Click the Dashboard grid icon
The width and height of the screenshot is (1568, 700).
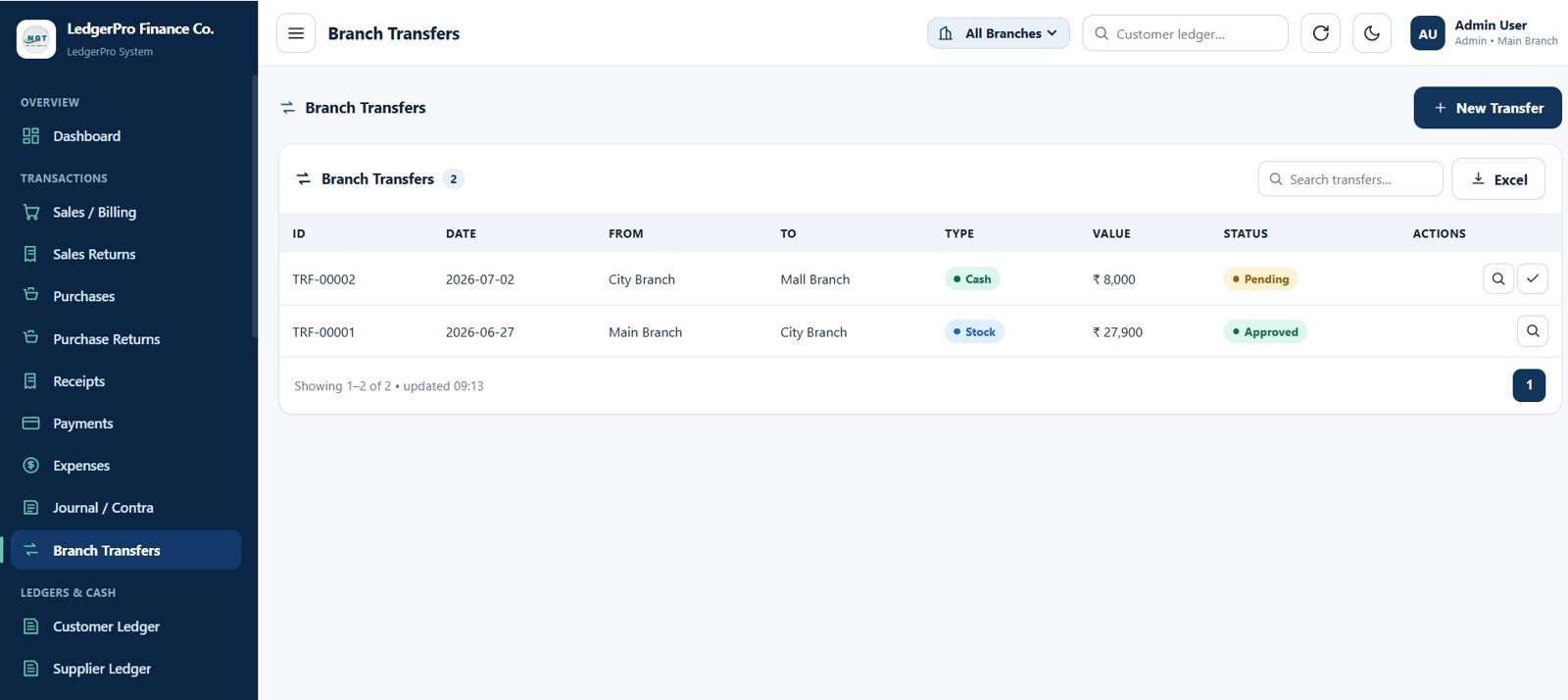pyautogui.click(x=31, y=136)
